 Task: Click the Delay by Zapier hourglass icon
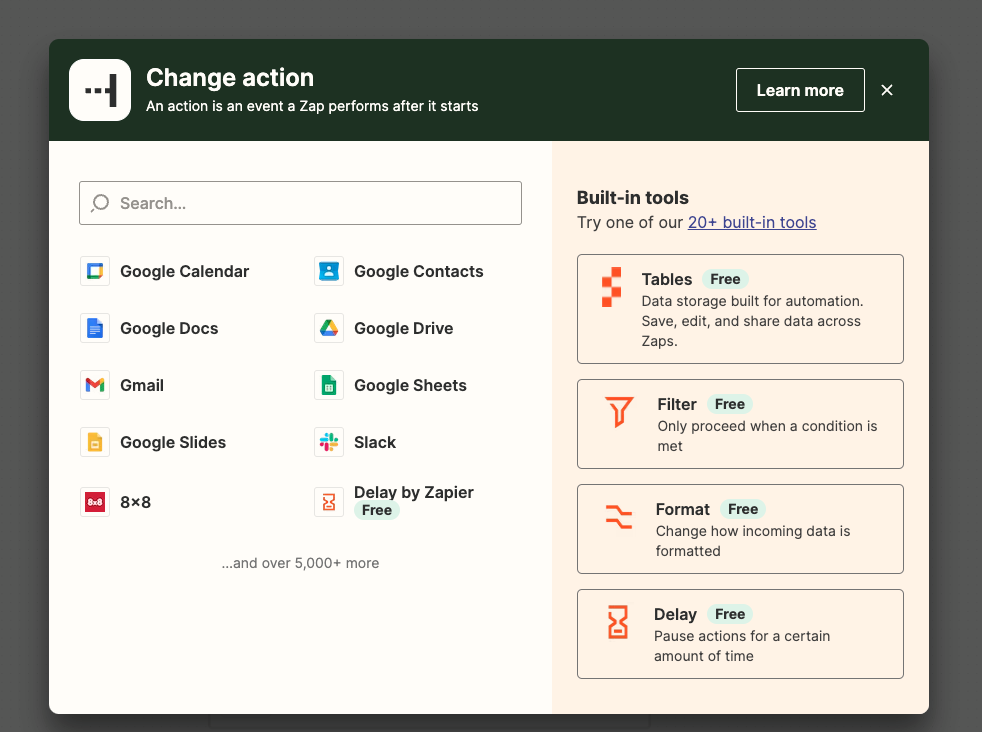tap(329, 502)
